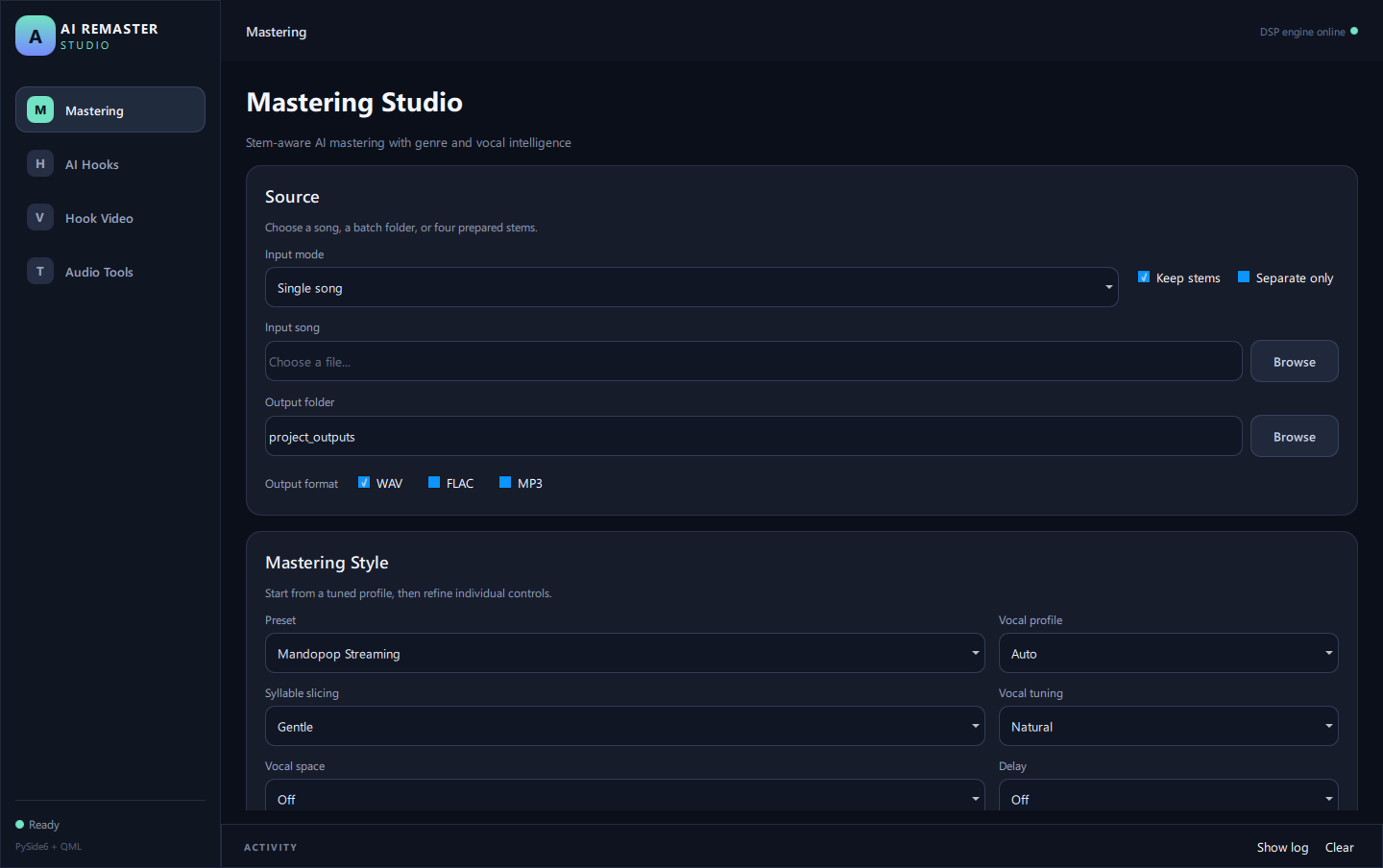
Task: Enable the Separate only checkbox
Action: tap(1244, 277)
